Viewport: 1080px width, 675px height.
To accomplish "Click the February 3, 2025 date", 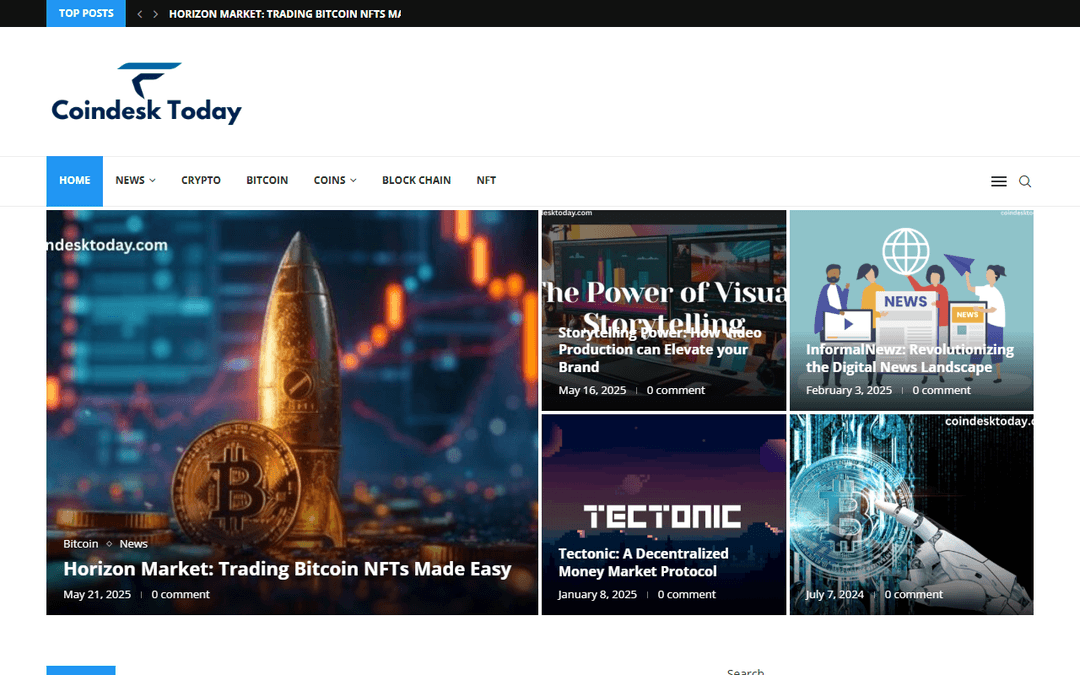I will point(849,390).
